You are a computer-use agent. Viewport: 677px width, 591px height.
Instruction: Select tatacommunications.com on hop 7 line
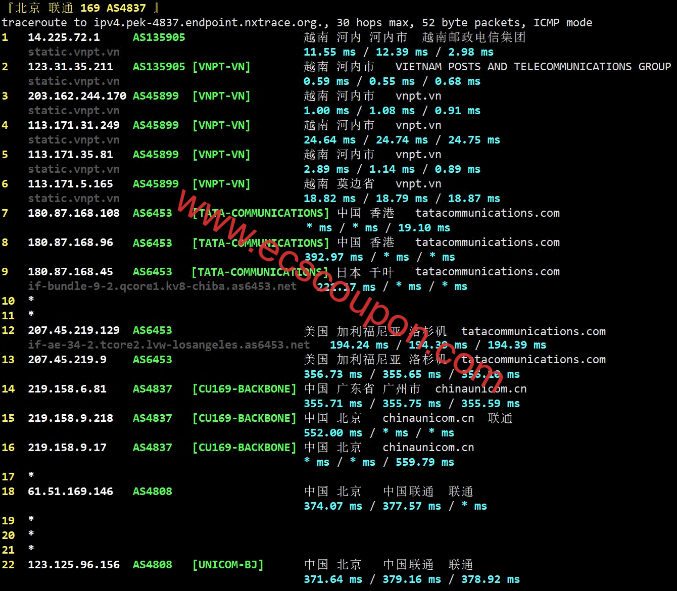[487, 213]
